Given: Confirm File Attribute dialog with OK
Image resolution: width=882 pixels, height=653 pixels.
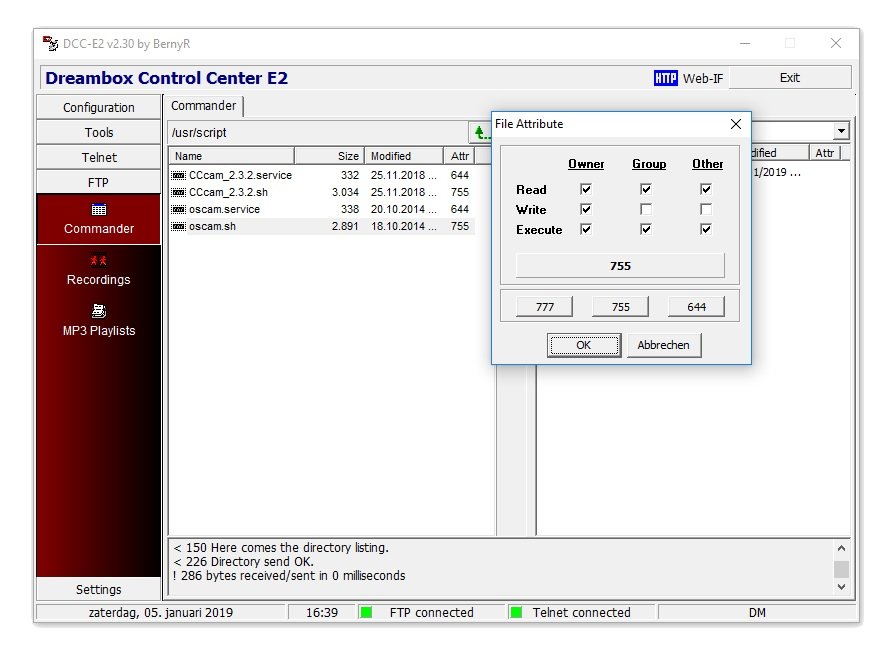Looking at the screenshot, I should pyautogui.click(x=584, y=345).
